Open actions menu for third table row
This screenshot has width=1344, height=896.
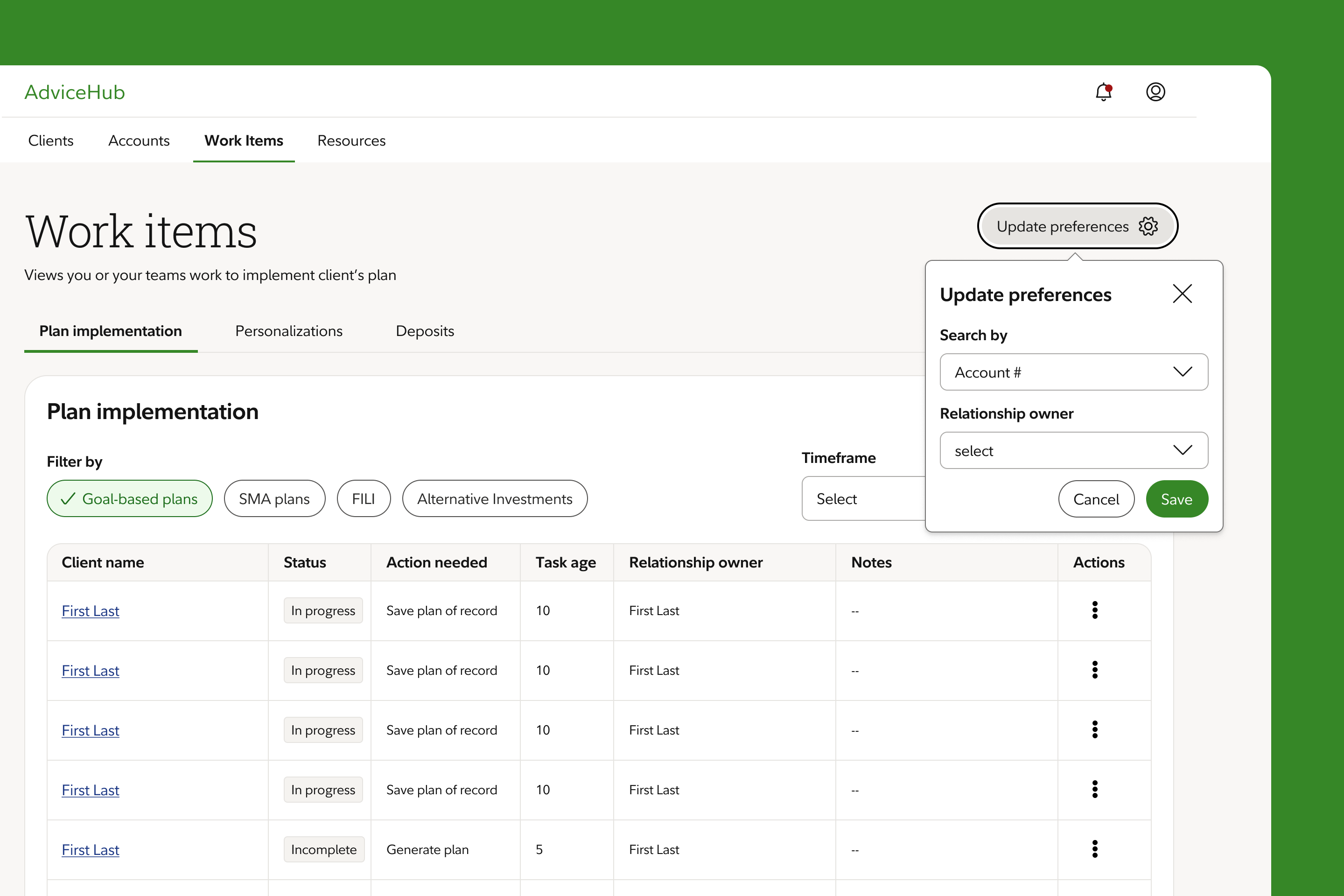point(1095,730)
